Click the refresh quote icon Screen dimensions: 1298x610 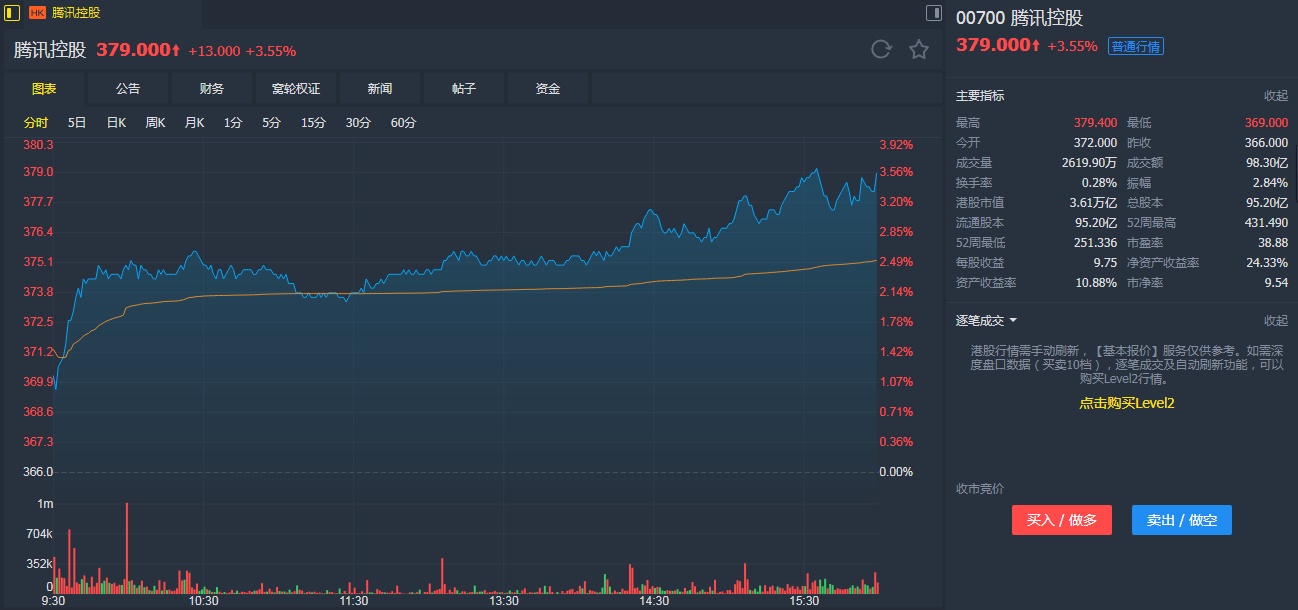(x=881, y=50)
